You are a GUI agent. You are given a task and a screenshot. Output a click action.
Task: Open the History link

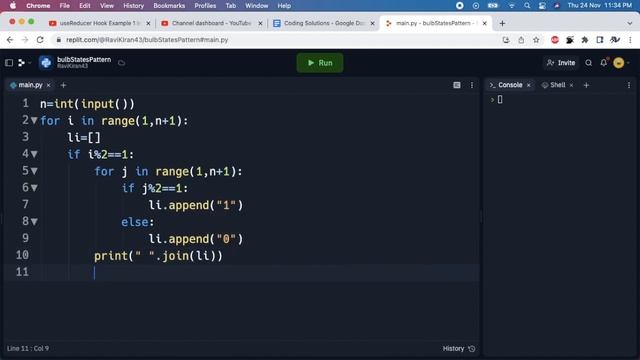click(459, 349)
